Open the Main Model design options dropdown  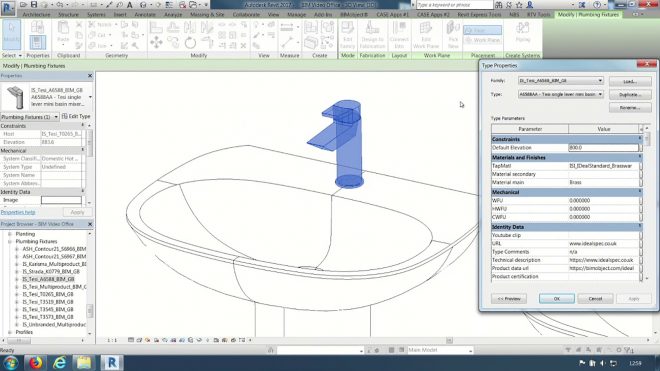[470, 350]
